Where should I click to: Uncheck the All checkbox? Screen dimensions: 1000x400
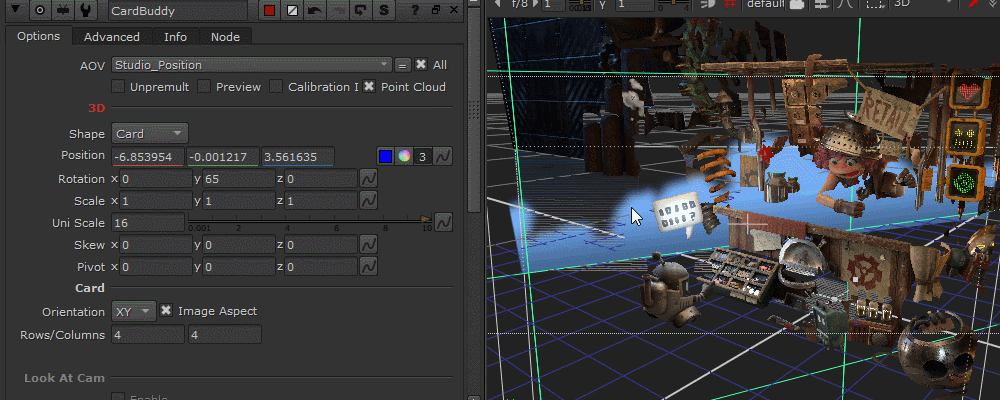421,64
